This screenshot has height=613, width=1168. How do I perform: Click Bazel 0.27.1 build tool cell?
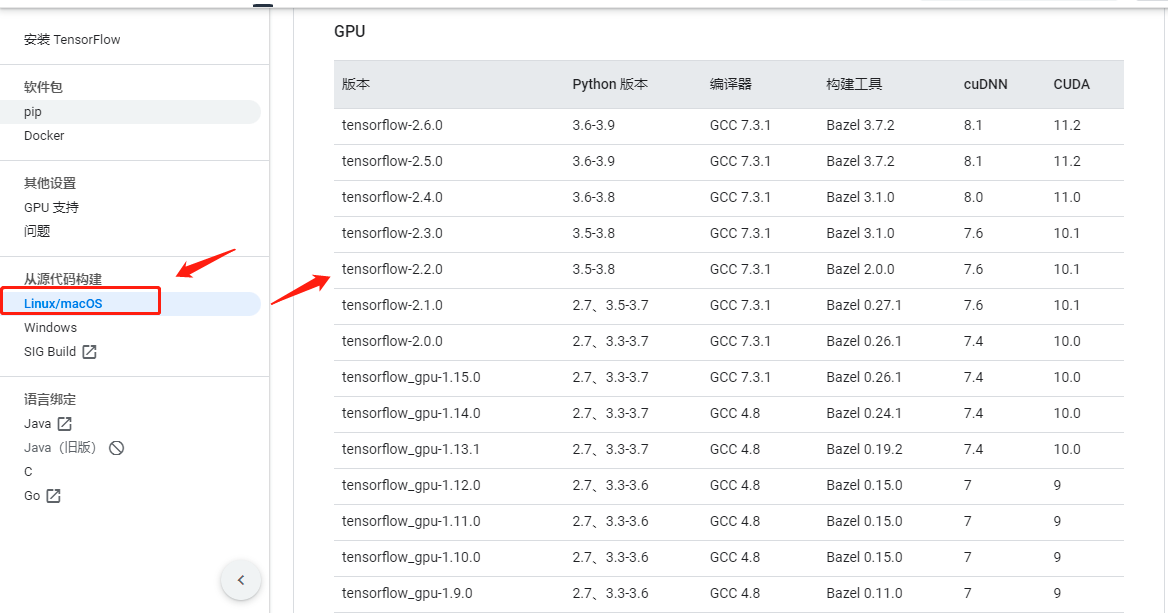coord(864,305)
